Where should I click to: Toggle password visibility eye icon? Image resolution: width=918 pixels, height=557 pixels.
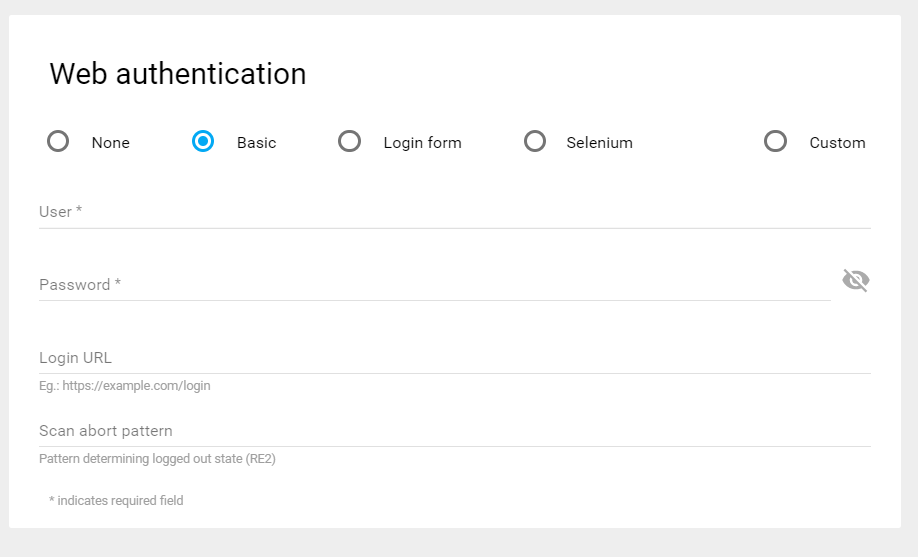coord(855,280)
